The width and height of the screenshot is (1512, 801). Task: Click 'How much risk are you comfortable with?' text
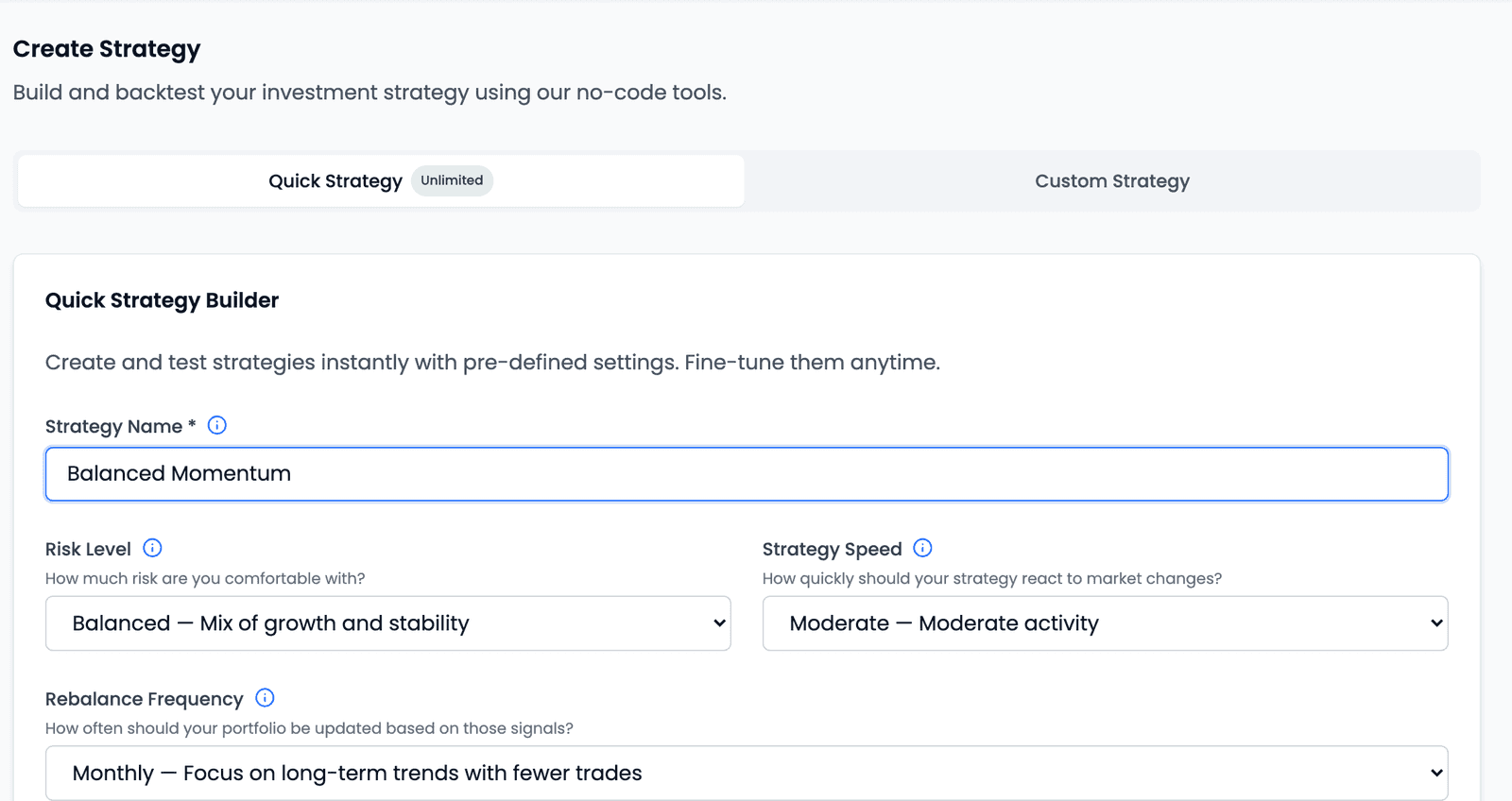[x=205, y=578]
